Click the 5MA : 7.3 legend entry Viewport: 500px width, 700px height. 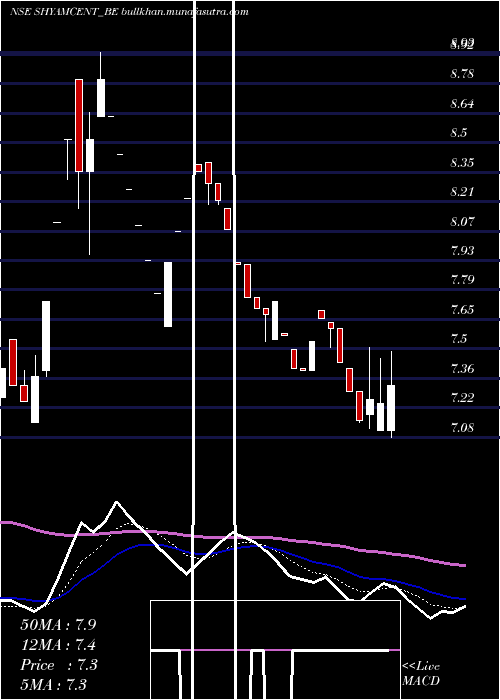tap(53, 684)
